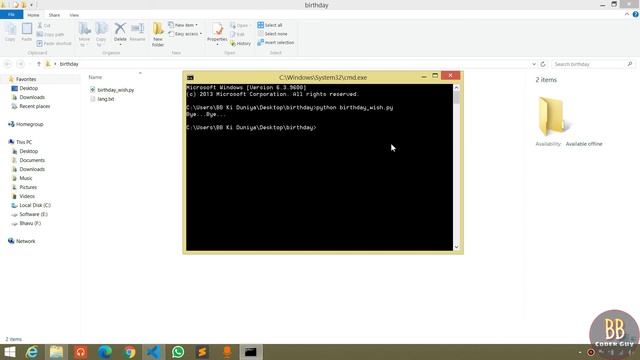
Task: Click the Rename icon in the ribbon
Action: [138, 33]
